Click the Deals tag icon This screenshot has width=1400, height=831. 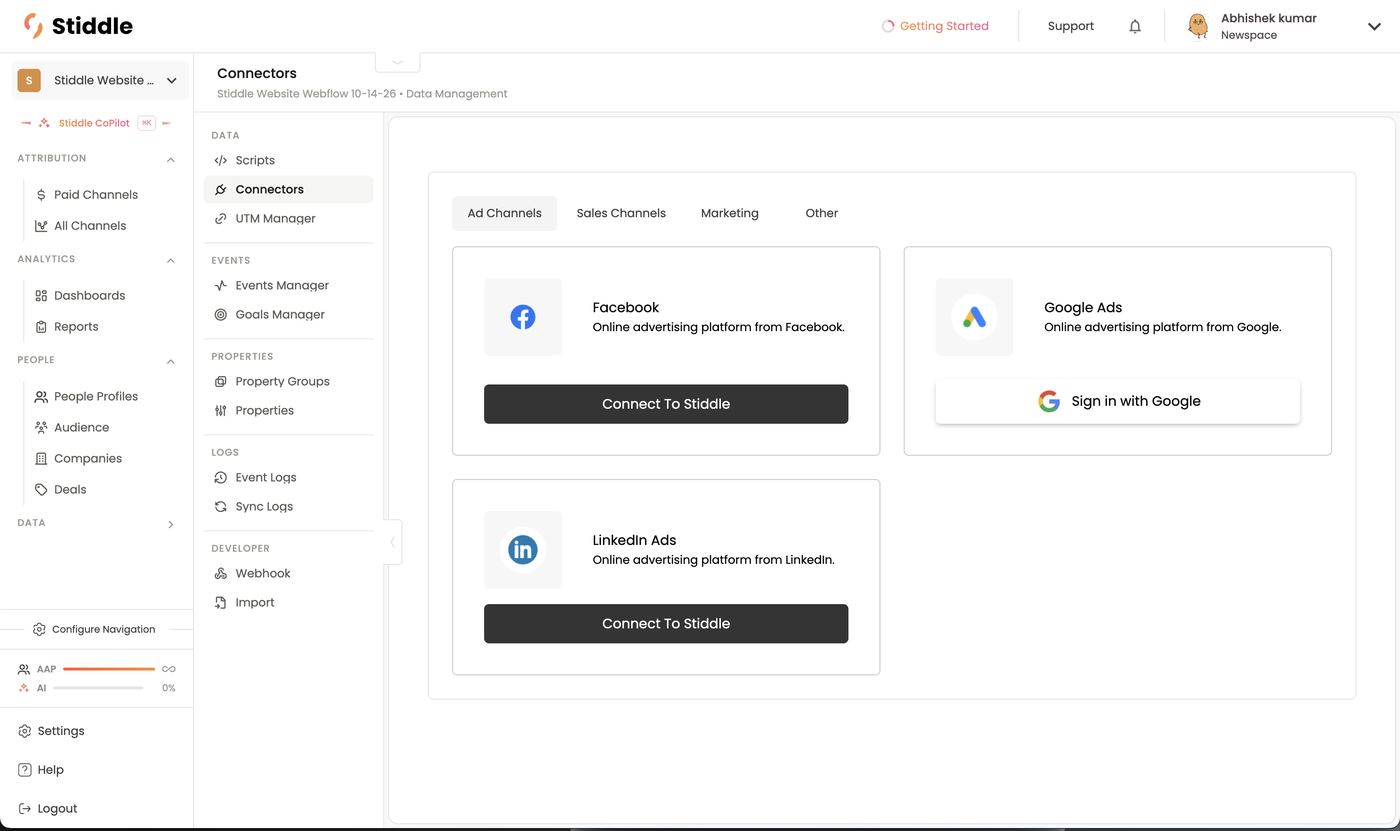click(41, 490)
